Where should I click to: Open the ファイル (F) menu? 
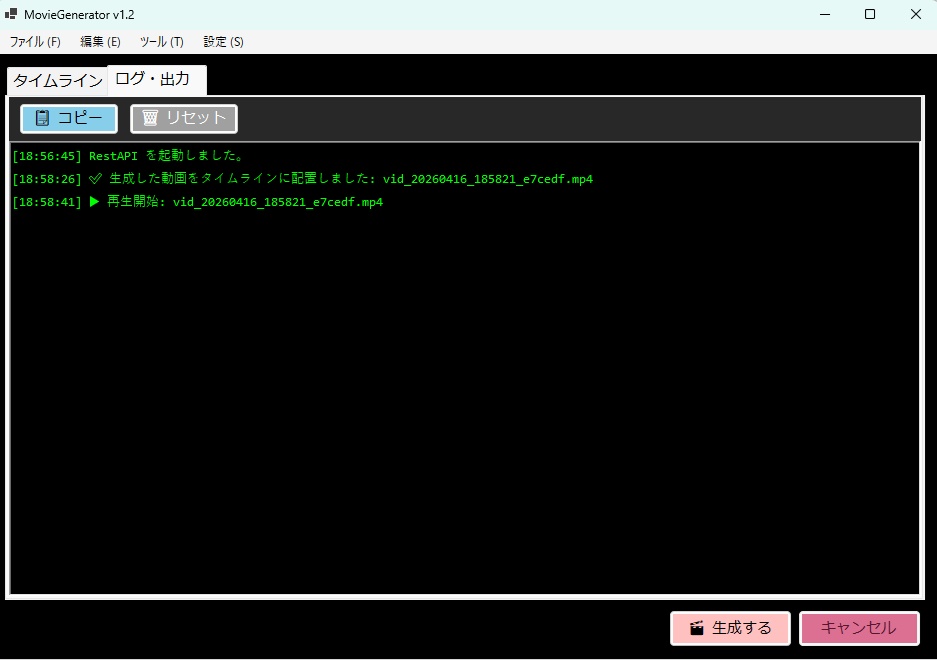click(35, 42)
